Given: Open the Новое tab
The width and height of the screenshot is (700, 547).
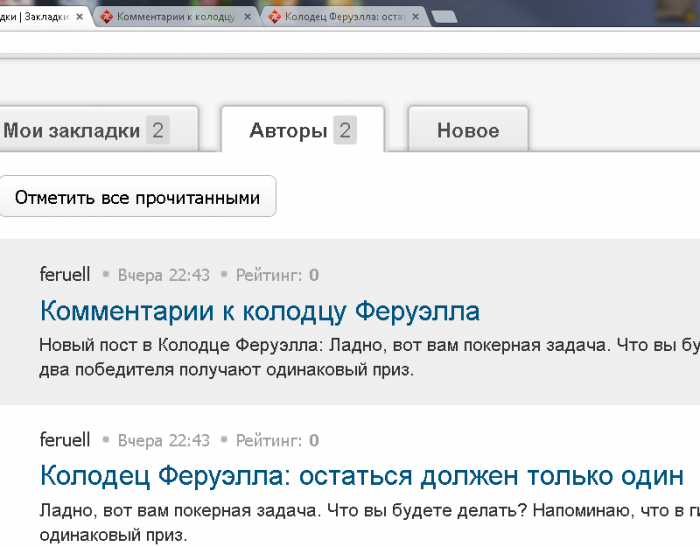Looking at the screenshot, I should click(x=468, y=130).
